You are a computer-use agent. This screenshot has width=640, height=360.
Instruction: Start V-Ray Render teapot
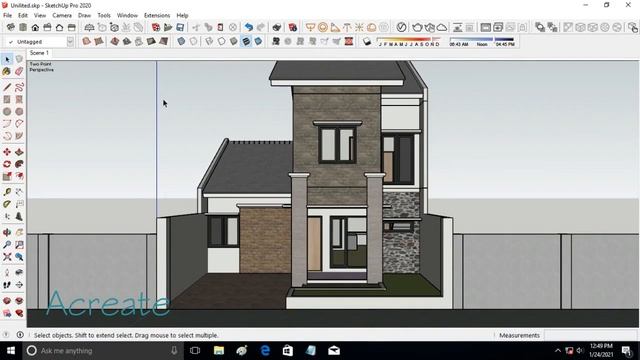pos(417,27)
